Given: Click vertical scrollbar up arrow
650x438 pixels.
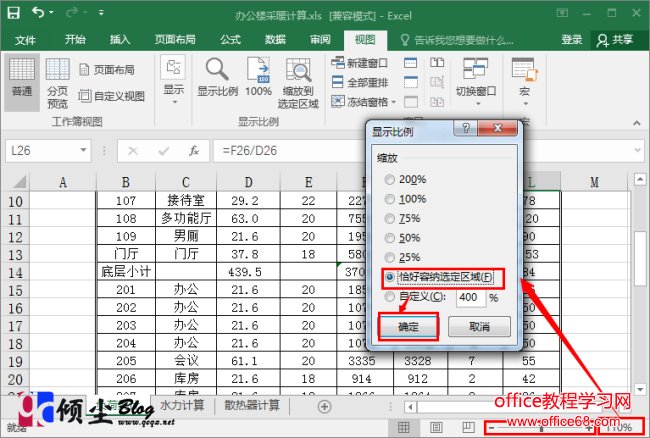Looking at the screenshot, I should click(x=640, y=179).
